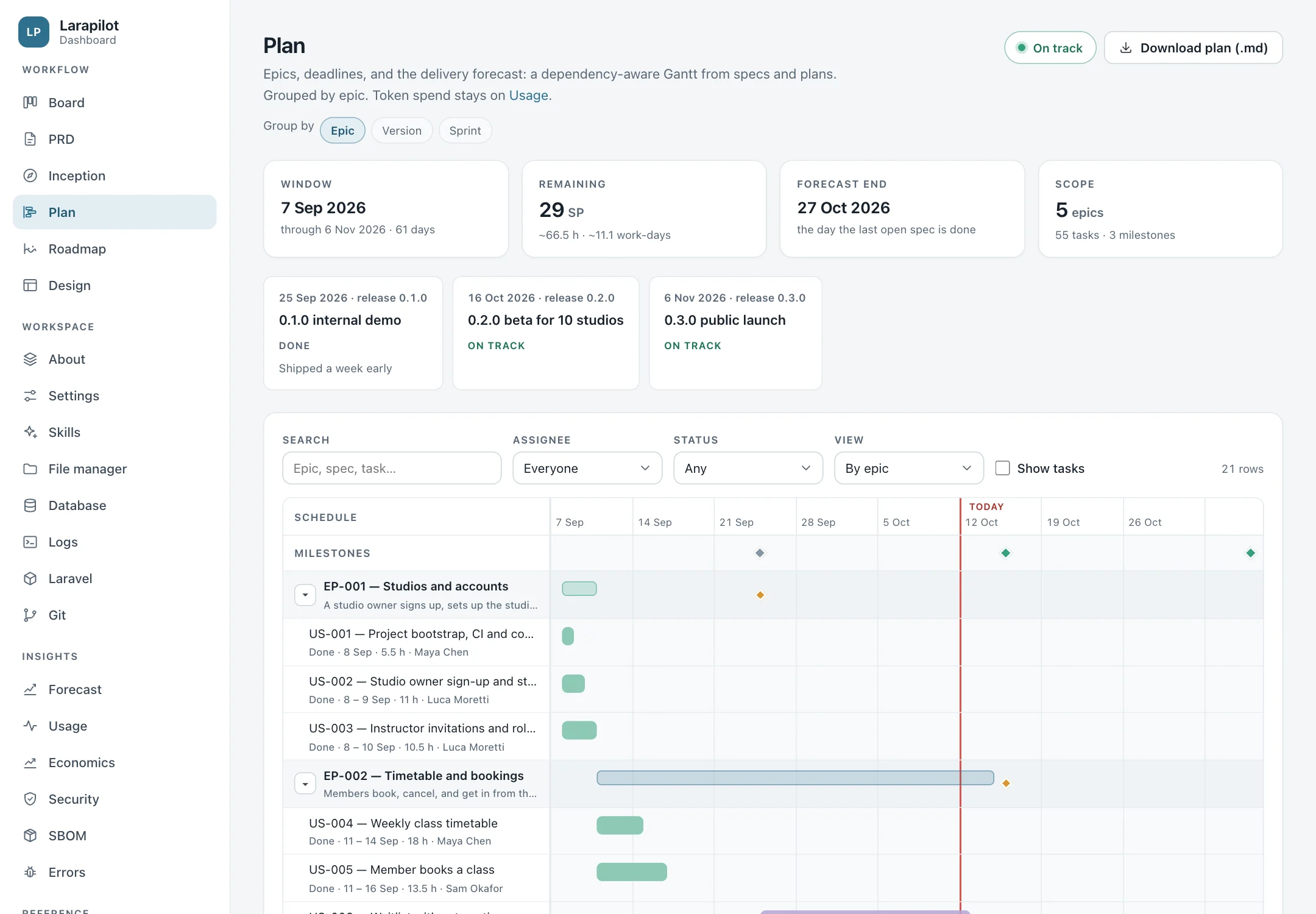Collapse the EP-001 Studios and accounts epic
The image size is (1316, 914).
pyautogui.click(x=305, y=595)
